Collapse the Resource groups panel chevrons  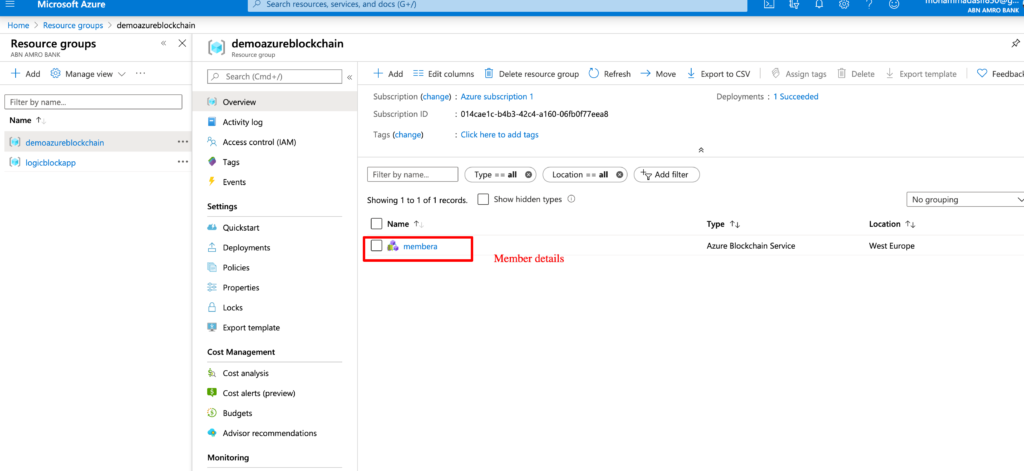coord(163,43)
